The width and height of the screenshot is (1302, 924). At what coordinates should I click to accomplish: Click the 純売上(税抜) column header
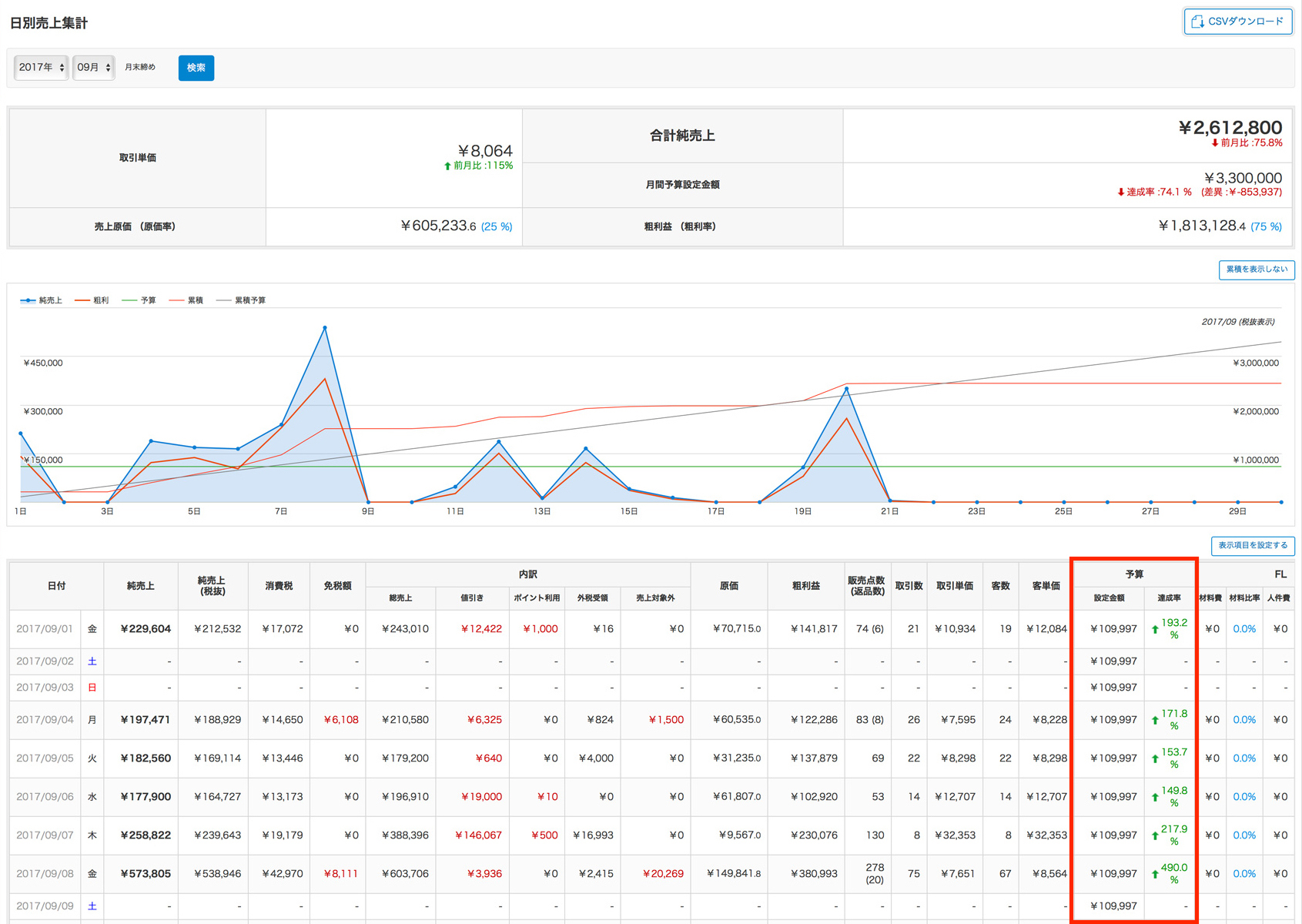coord(213,586)
